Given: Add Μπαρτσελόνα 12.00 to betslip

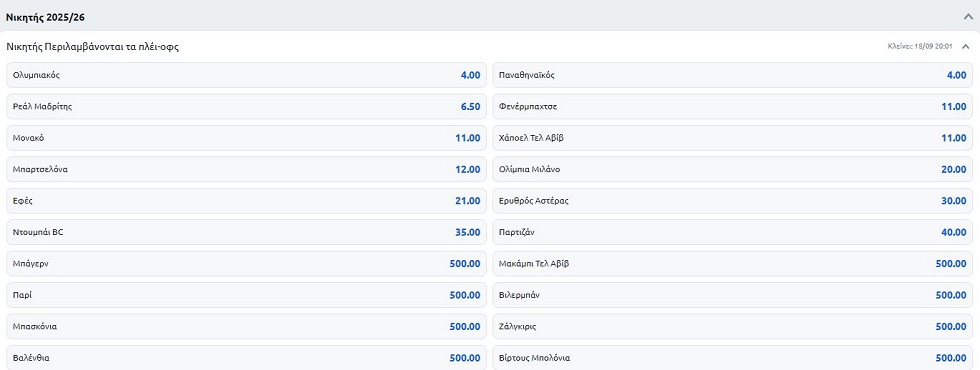Looking at the screenshot, I should pyautogui.click(x=246, y=169).
